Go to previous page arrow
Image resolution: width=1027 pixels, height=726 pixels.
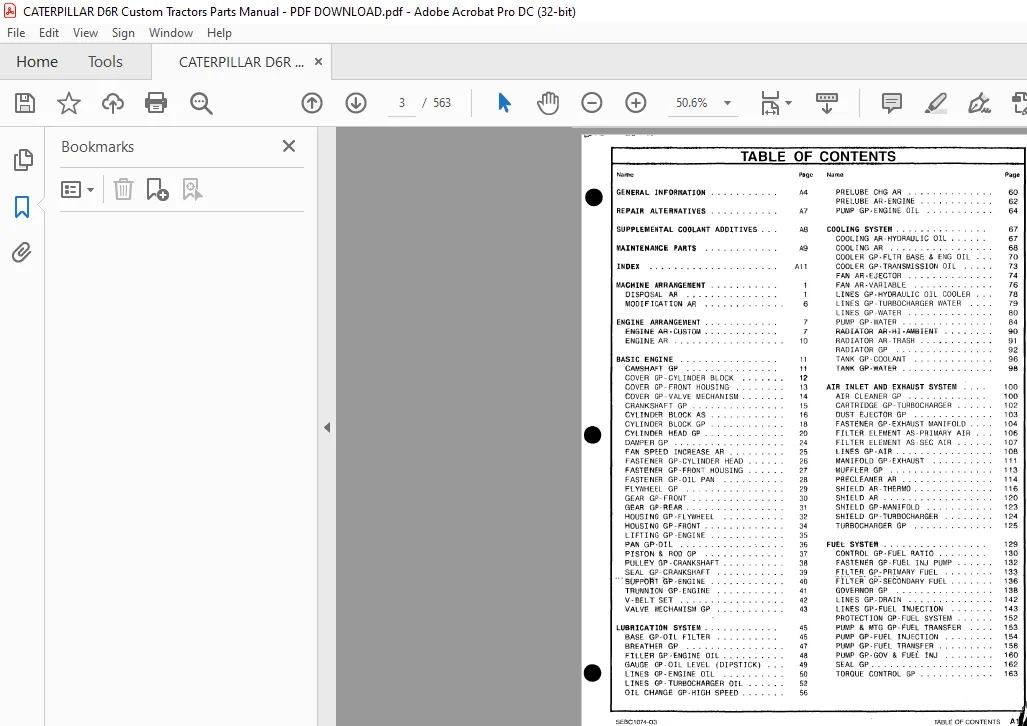[x=312, y=103]
